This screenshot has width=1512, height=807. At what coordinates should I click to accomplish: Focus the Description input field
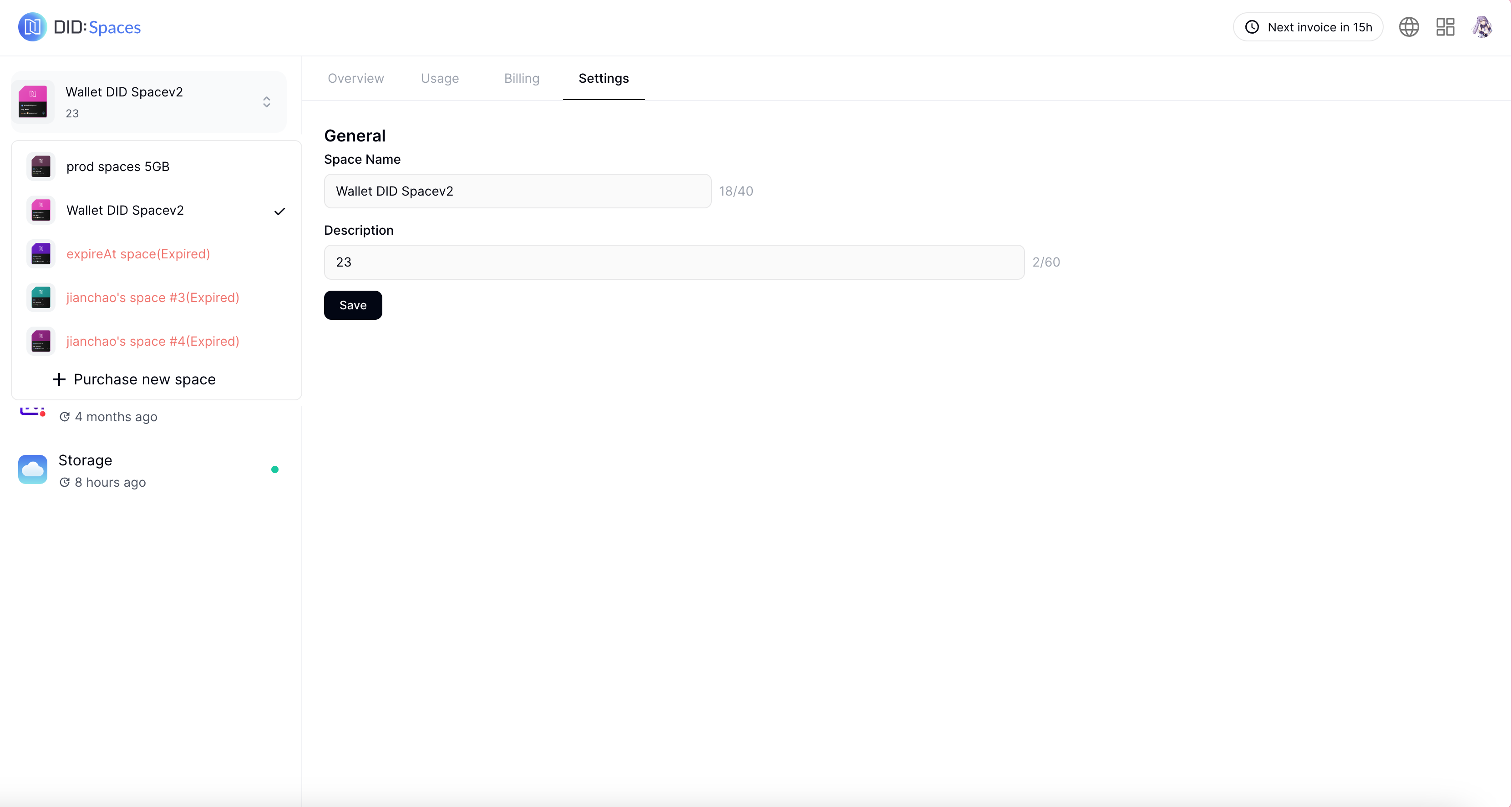(x=674, y=262)
